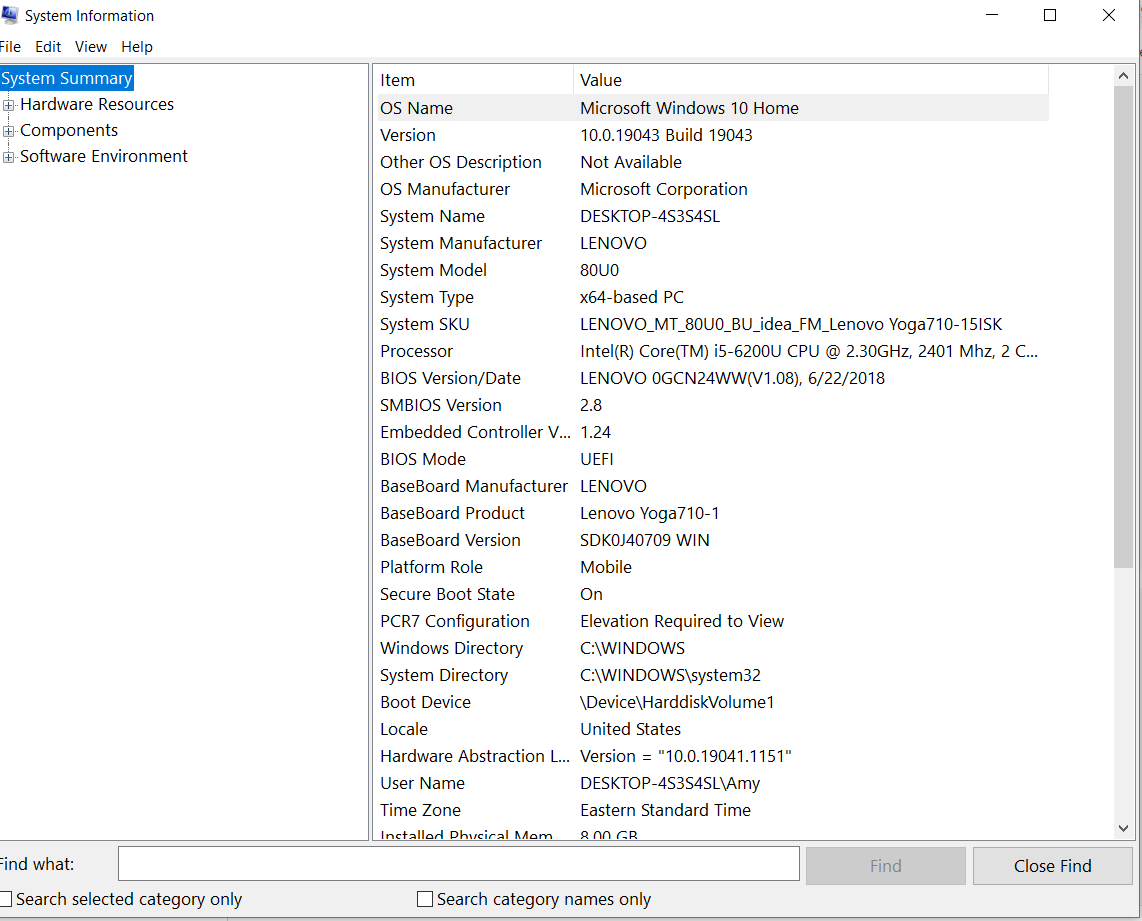Select the Components tree item

click(x=69, y=130)
